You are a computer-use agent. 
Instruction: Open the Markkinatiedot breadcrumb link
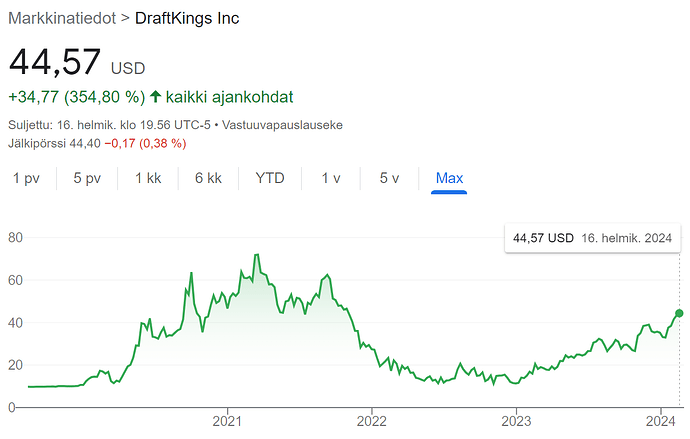click(x=61, y=18)
